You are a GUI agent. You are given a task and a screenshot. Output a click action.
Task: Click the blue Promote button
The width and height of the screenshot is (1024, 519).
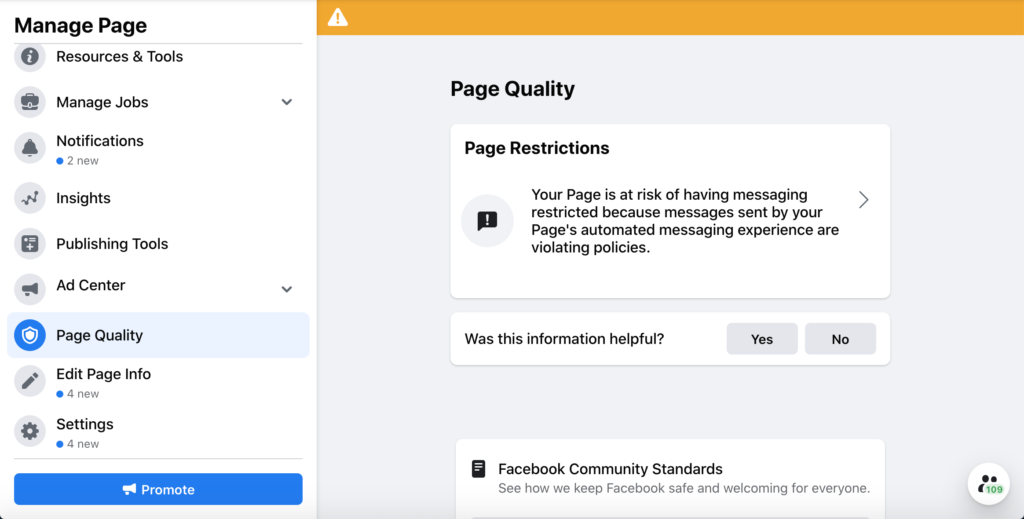point(158,489)
